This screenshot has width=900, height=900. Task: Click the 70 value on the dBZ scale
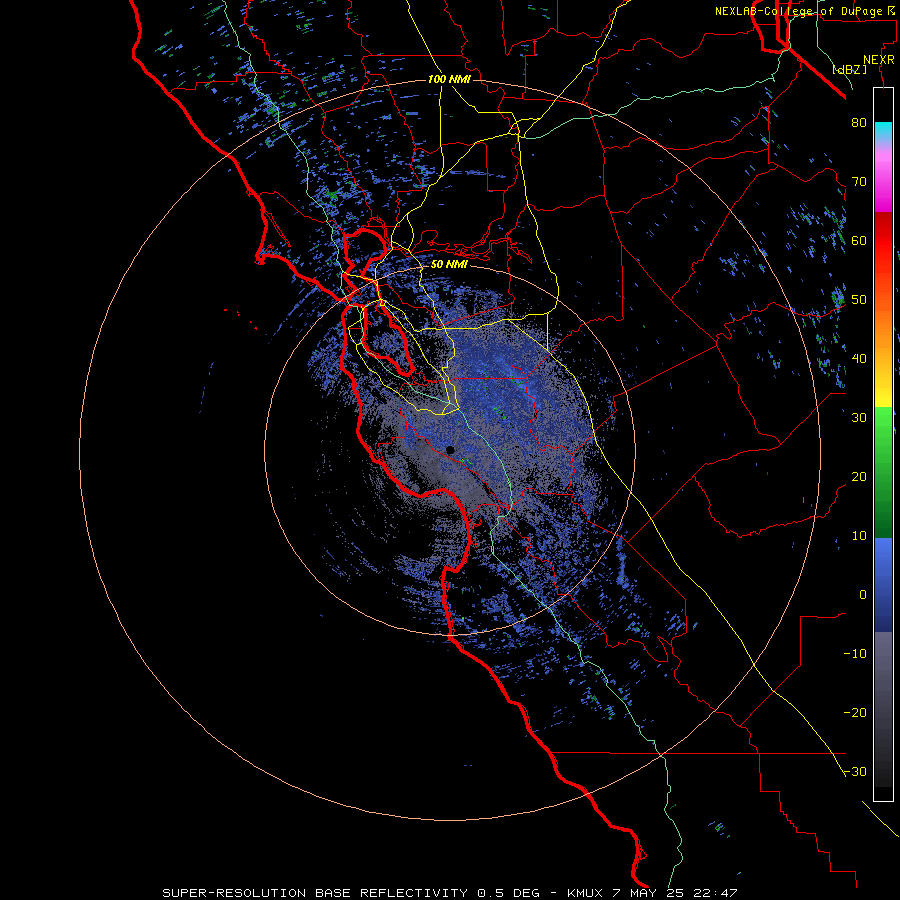coord(859,182)
